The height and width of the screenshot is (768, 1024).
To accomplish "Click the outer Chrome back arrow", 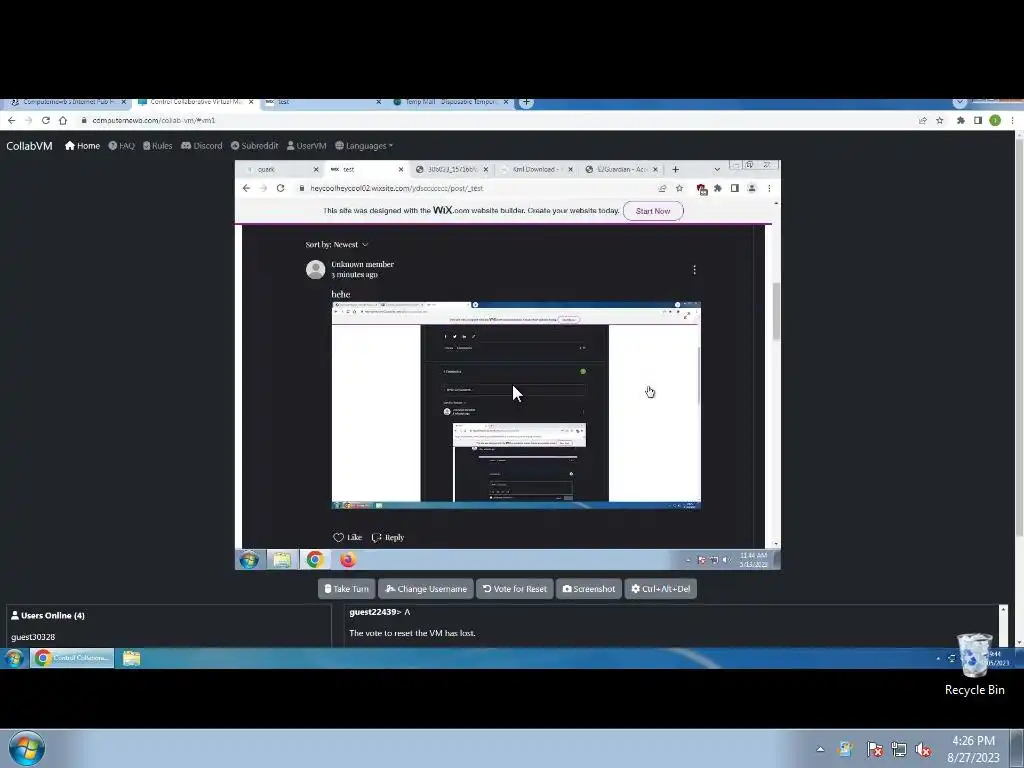I will tap(12, 120).
